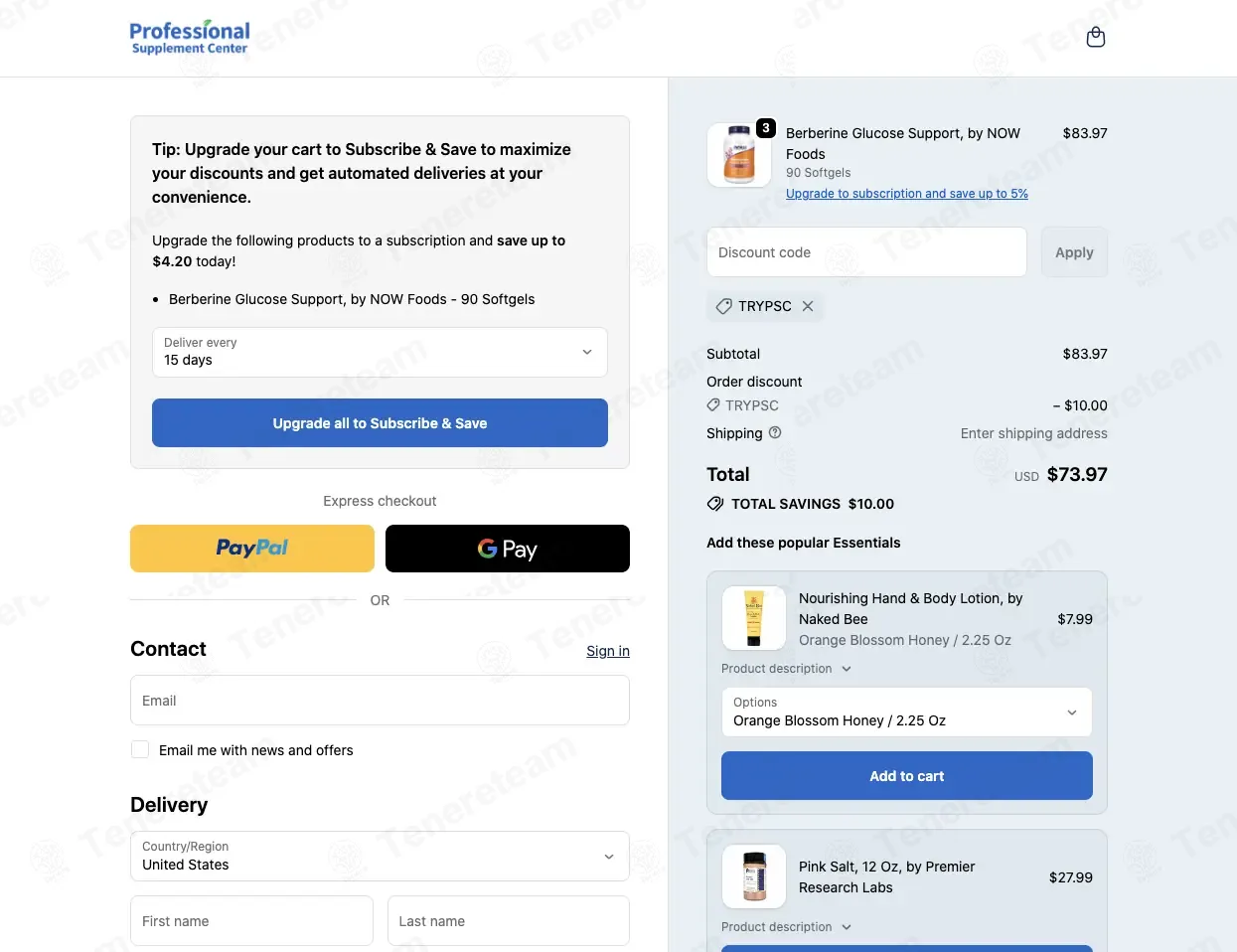Click the Berberine Glucose Support product thumbnail
Viewport: 1237px width, 952px height.
click(739, 155)
